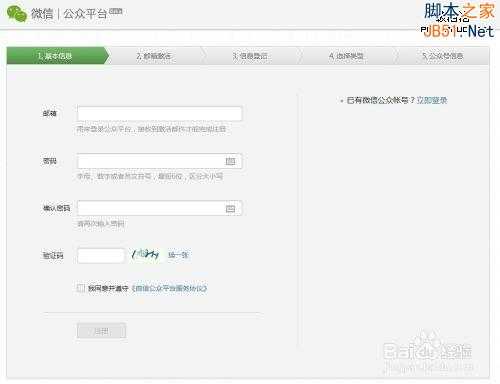Select step 5 公众号信息 tab
The width and height of the screenshot is (500, 384).
point(443,56)
